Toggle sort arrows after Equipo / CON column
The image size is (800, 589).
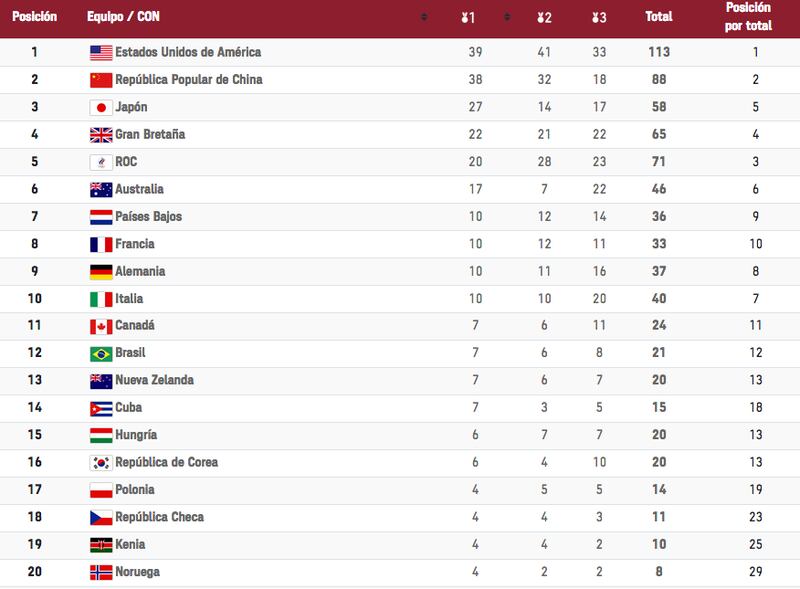click(424, 17)
